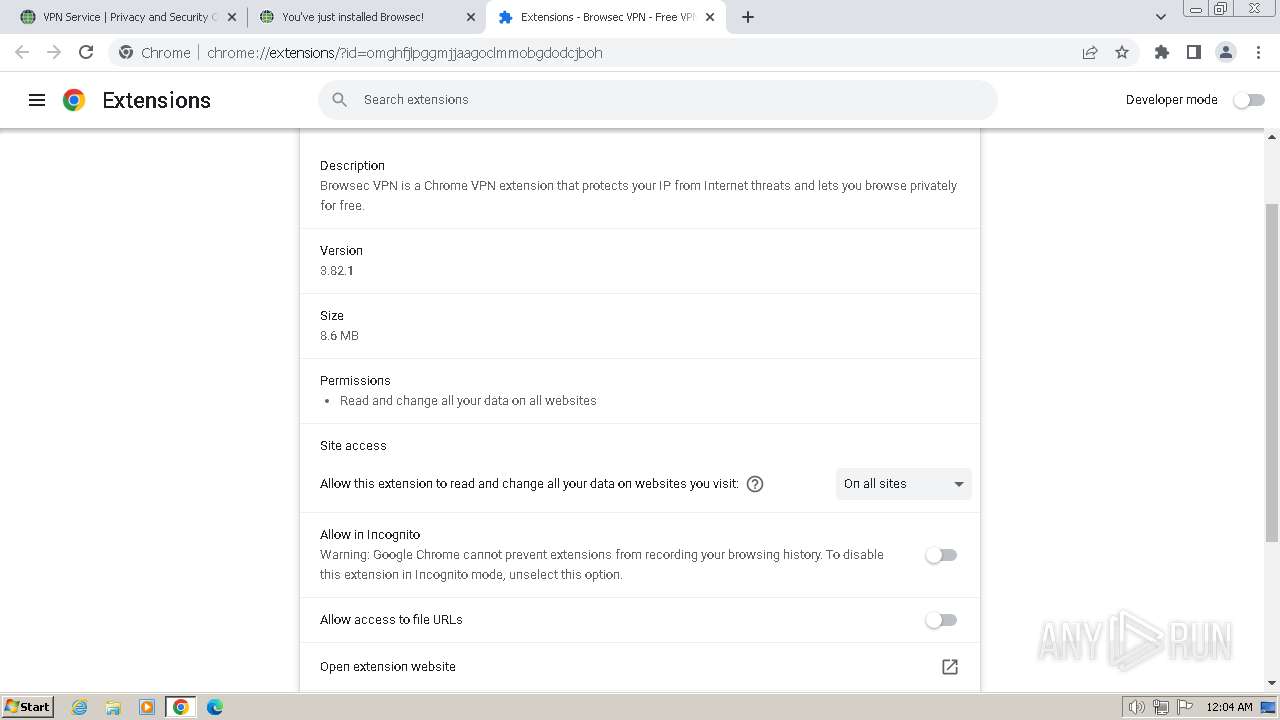Screen dimensions: 1280x720
Task: Close the You've just installed Browsec tab
Action: click(x=471, y=17)
